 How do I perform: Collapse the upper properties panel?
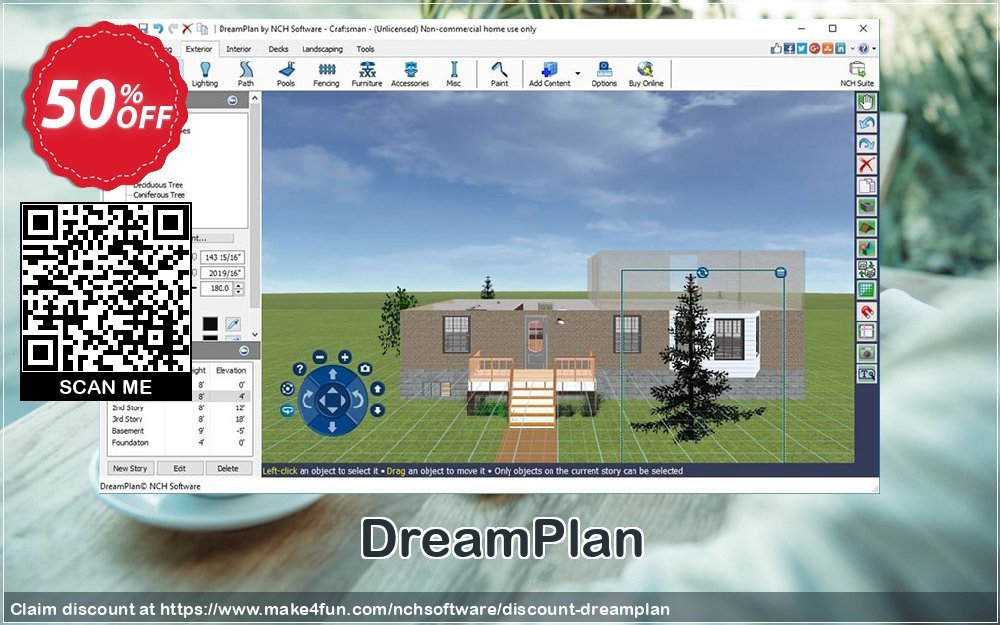(x=232, y=101)
